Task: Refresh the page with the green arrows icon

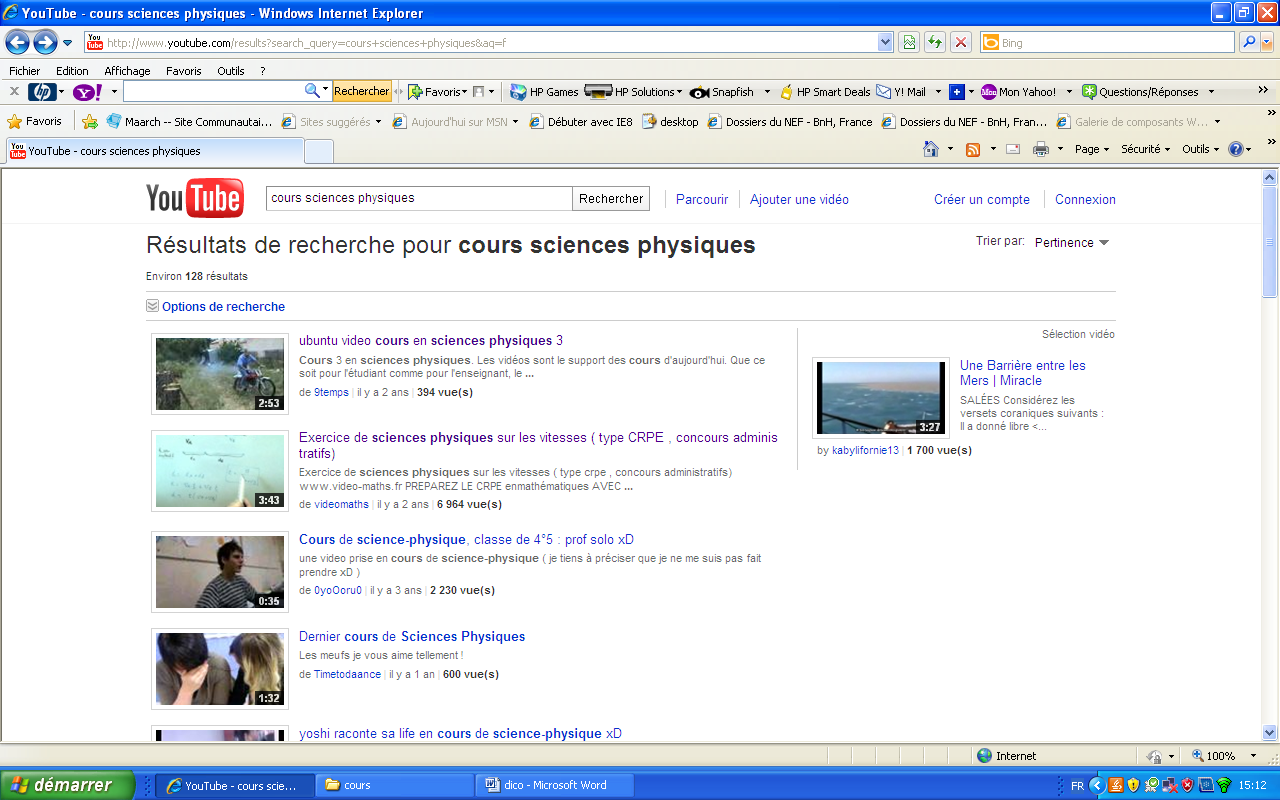Action: pyautogui.click(x=934, y=42)
